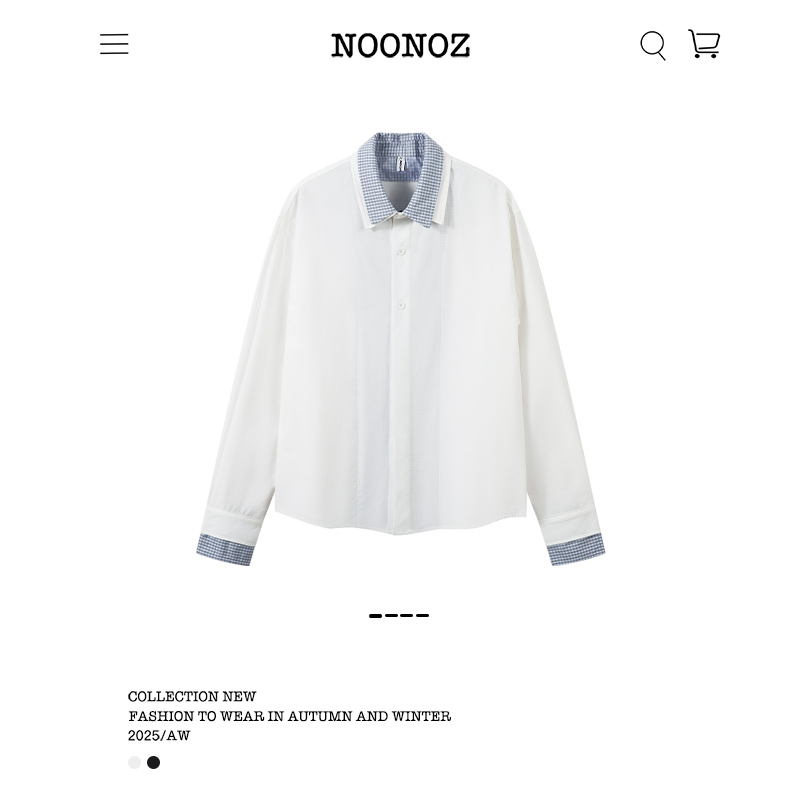Click the right sleeve gingham cuff
The width and height of the screenshot is (800, 800).
coord(577,549)
